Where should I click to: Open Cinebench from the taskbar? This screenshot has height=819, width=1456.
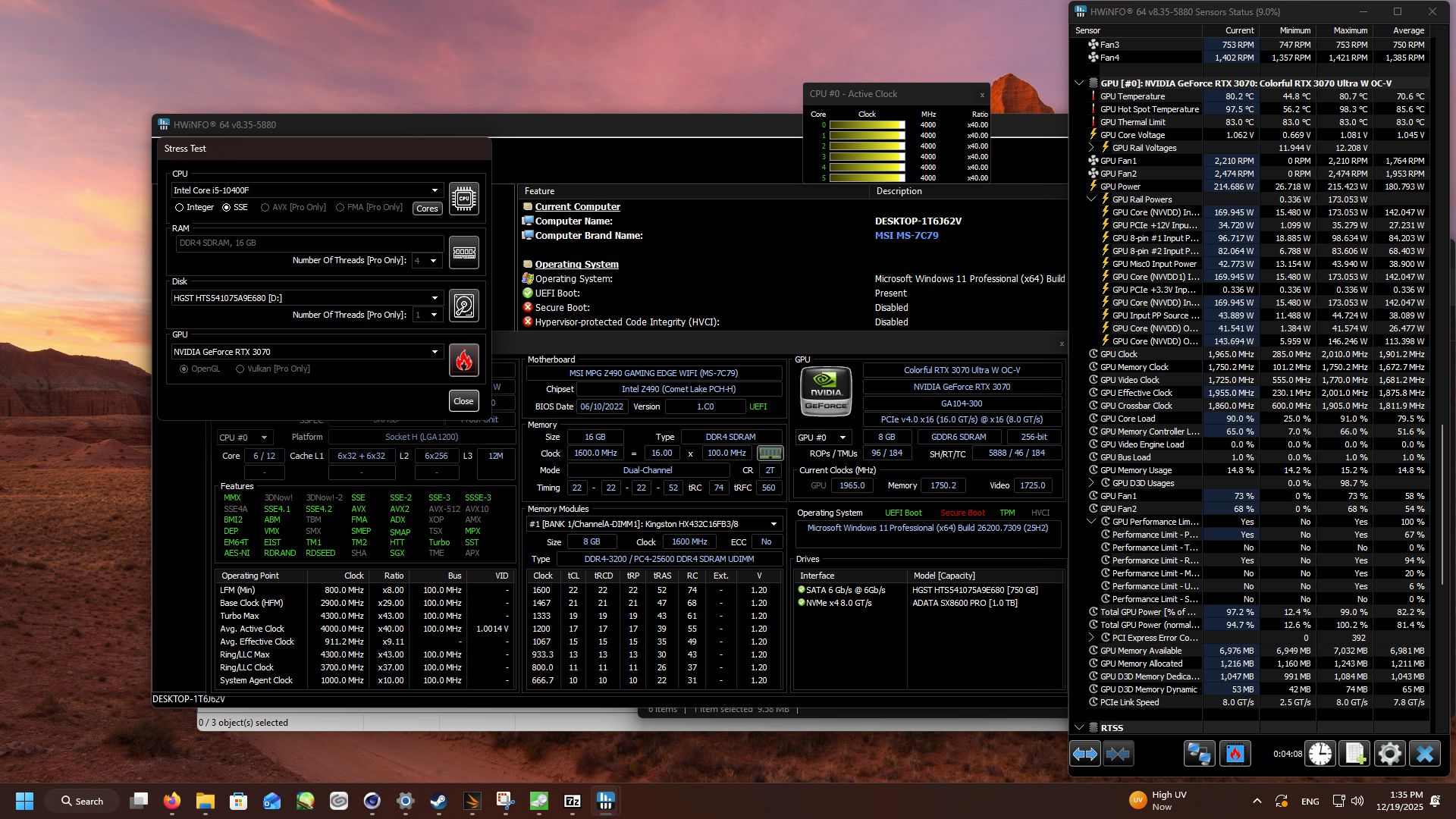click(372, 801)
